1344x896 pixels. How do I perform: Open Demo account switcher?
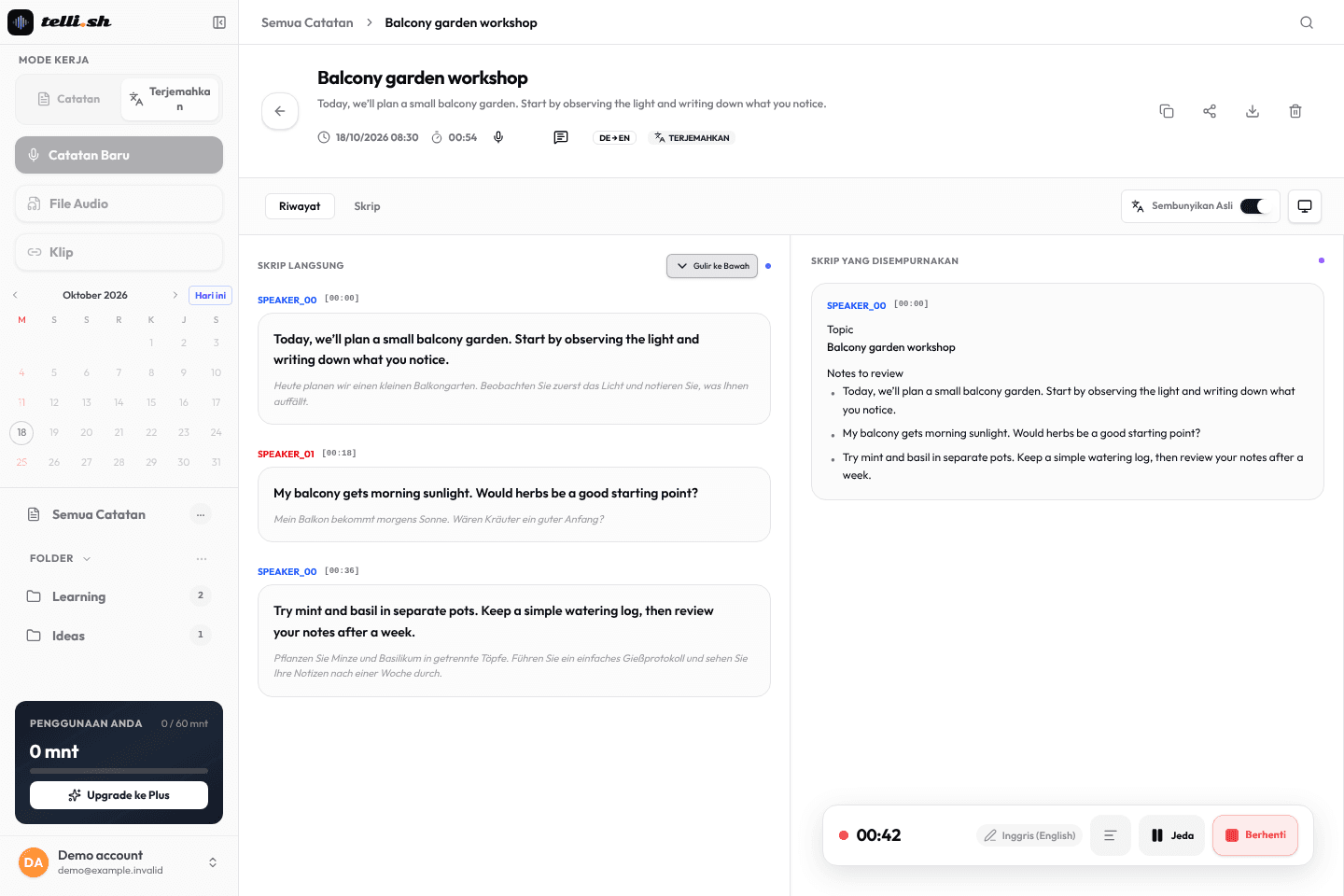click(119, 862)
